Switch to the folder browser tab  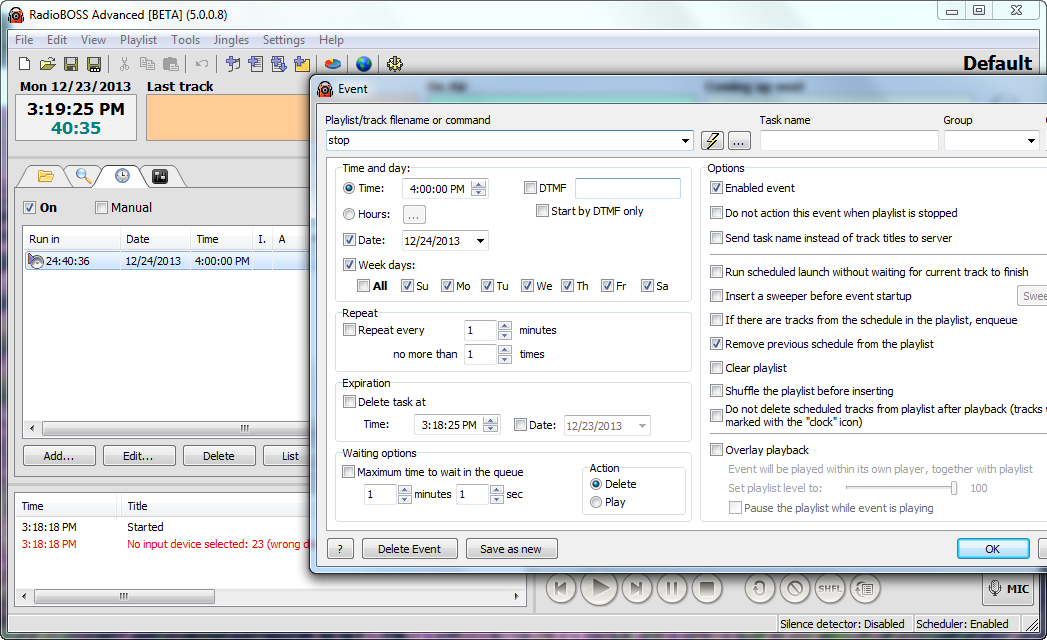[x=45, y=176]
